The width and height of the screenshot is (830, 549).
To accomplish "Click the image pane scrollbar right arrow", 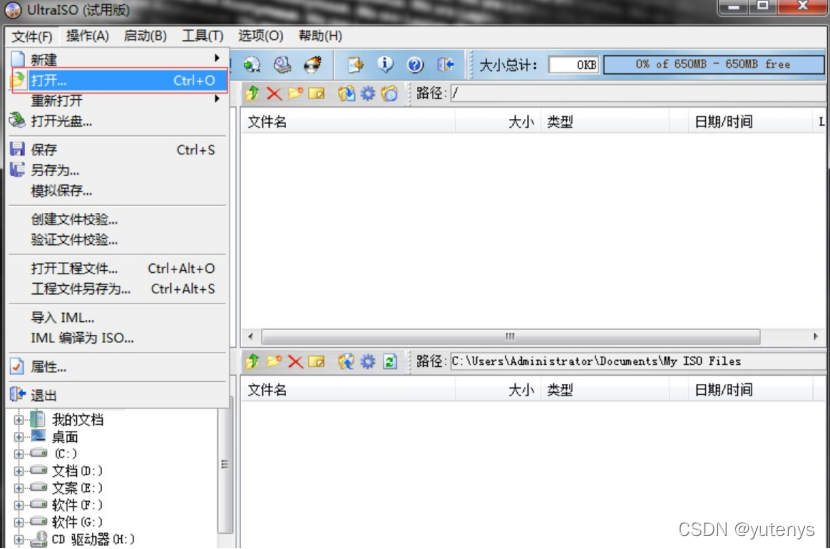I will click(x=815, y=337).
